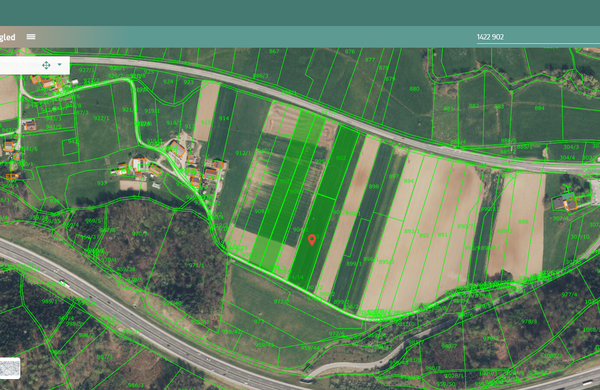Viewport: 600px width, 390px height.
Task: Select parcel 912/1 on the map
Action: [x=243, y=153]
